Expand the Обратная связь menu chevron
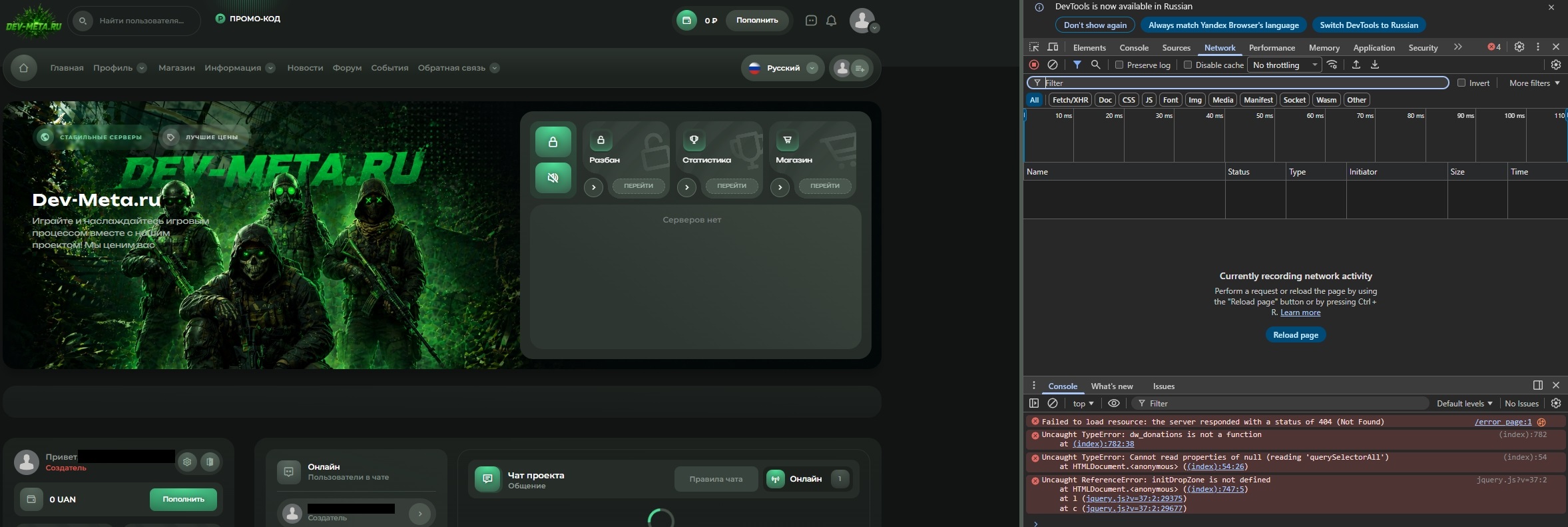This screenshot has height=527, width=1568. [x=495, y=68]
